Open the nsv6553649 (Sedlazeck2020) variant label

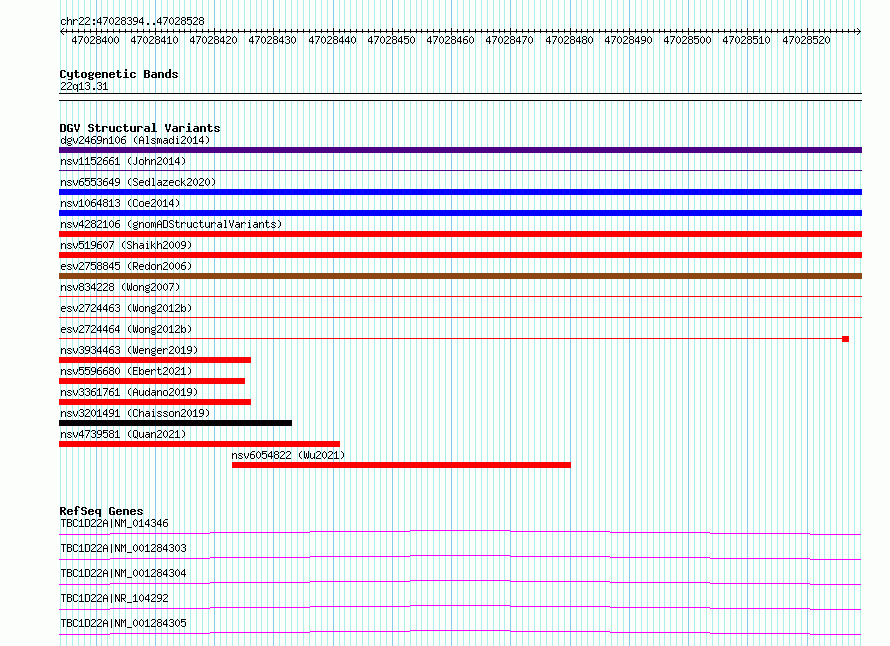[x=138, y=182]
